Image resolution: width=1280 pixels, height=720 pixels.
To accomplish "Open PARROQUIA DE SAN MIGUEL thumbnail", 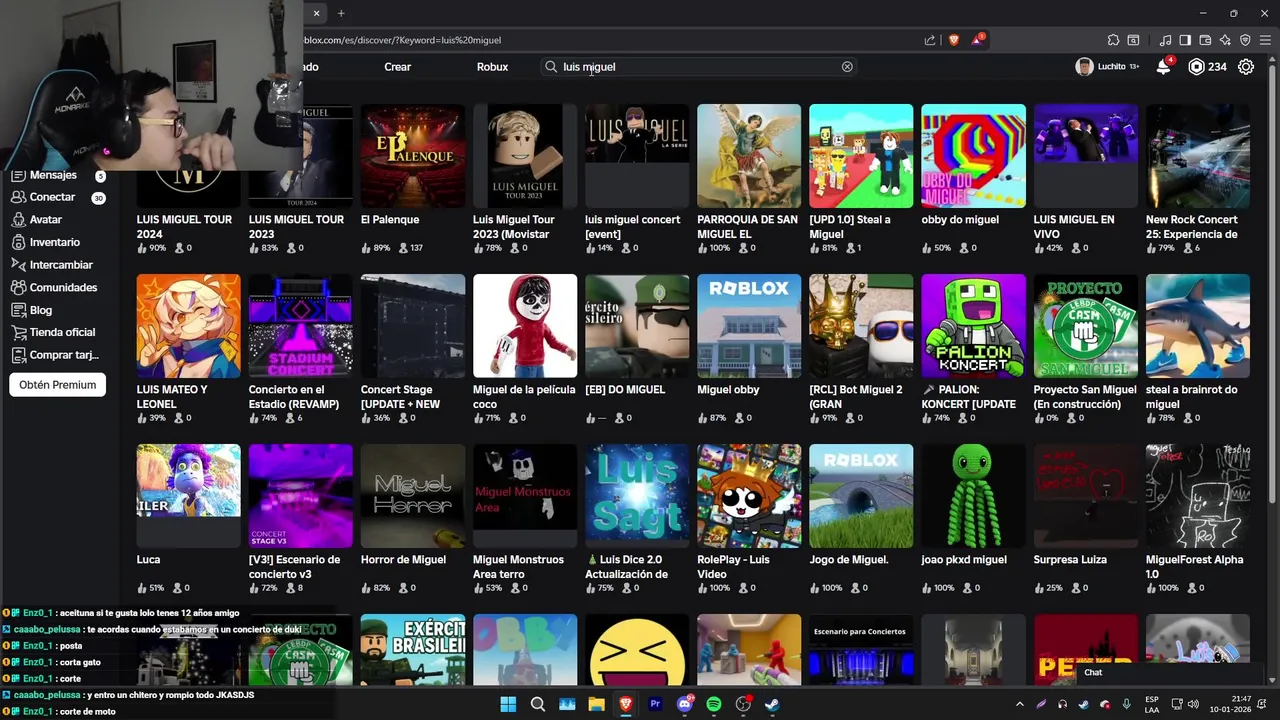I will (749, 156).
